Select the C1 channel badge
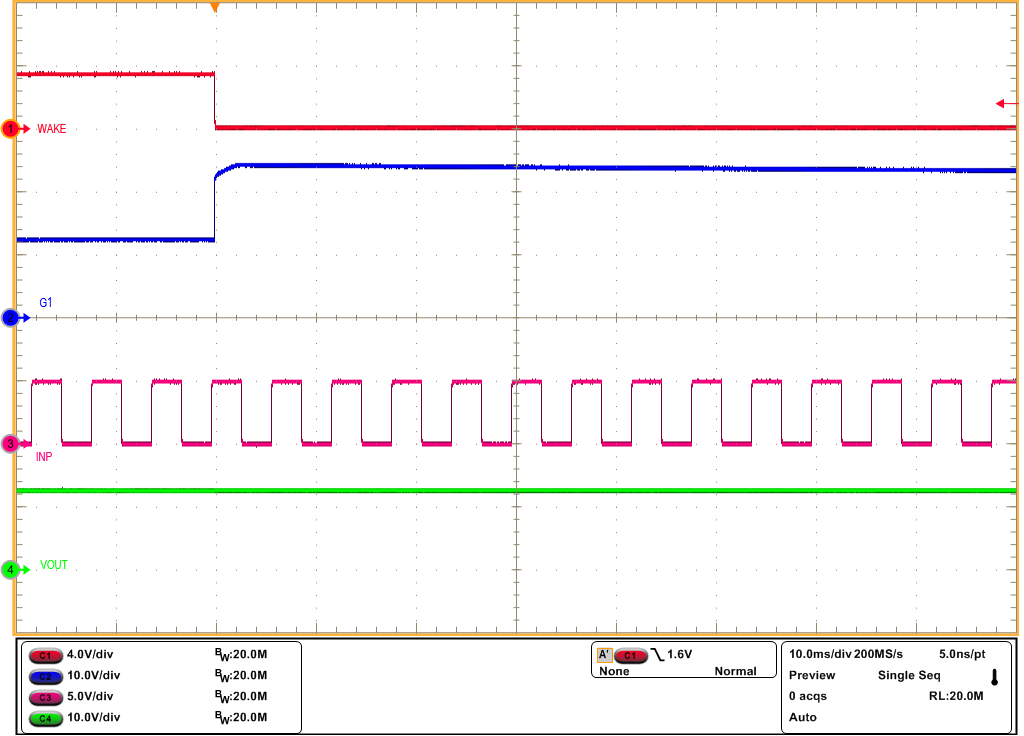The image size is (1024, 736). pyautogui.click(x=47, y=654)
